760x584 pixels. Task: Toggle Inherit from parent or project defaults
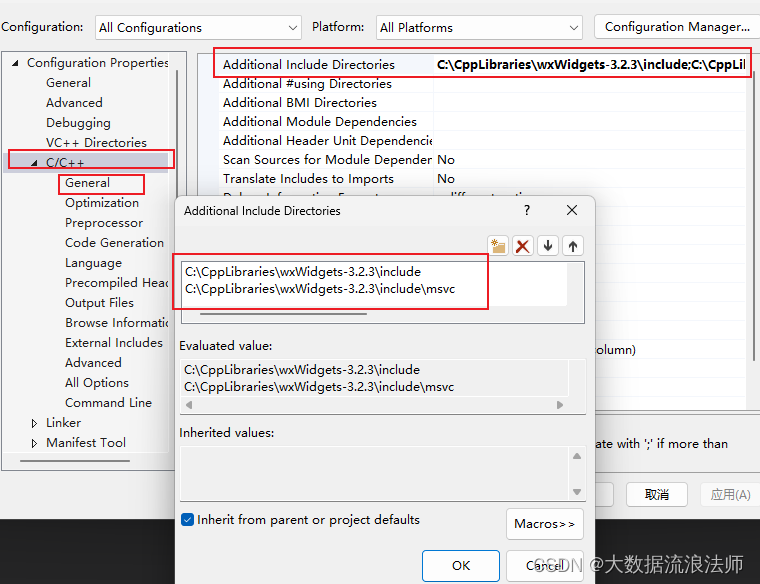point(187,520)
